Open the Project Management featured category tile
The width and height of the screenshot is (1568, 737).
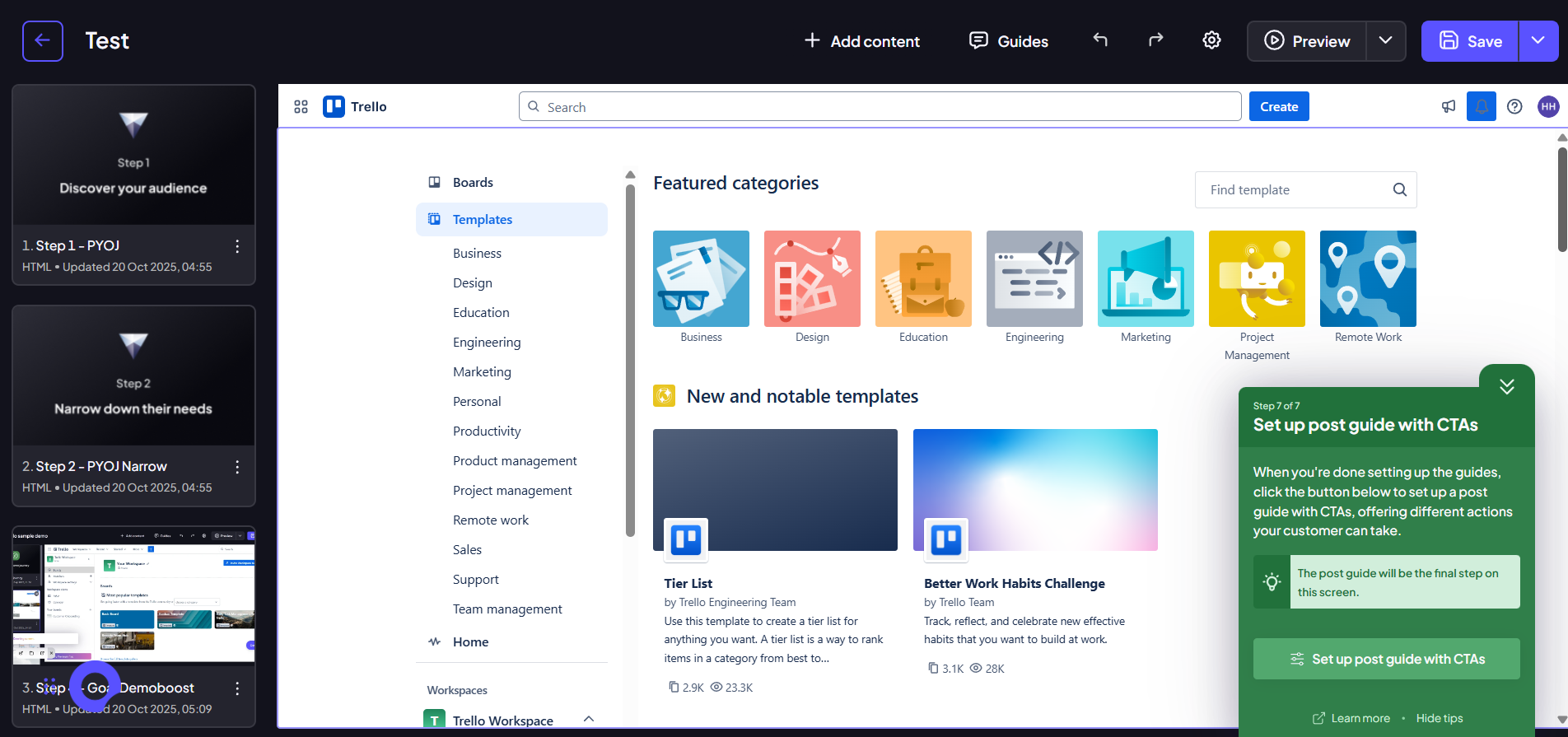point(1257,296)
